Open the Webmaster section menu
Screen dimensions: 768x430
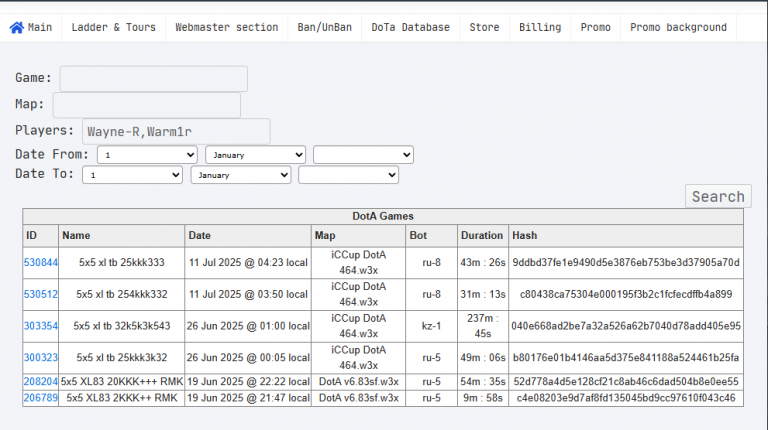[227, 27]
